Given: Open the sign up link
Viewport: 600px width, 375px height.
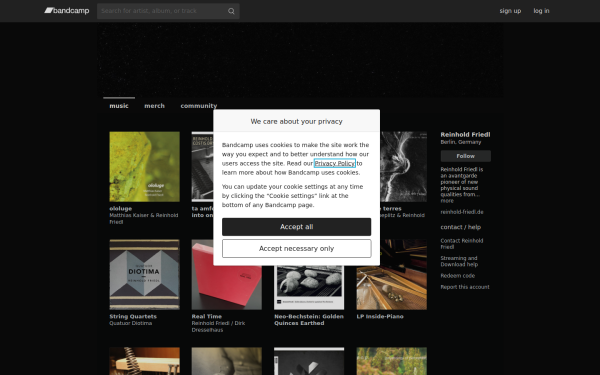Looking at the screenshot, I should [x=510, y=11].
